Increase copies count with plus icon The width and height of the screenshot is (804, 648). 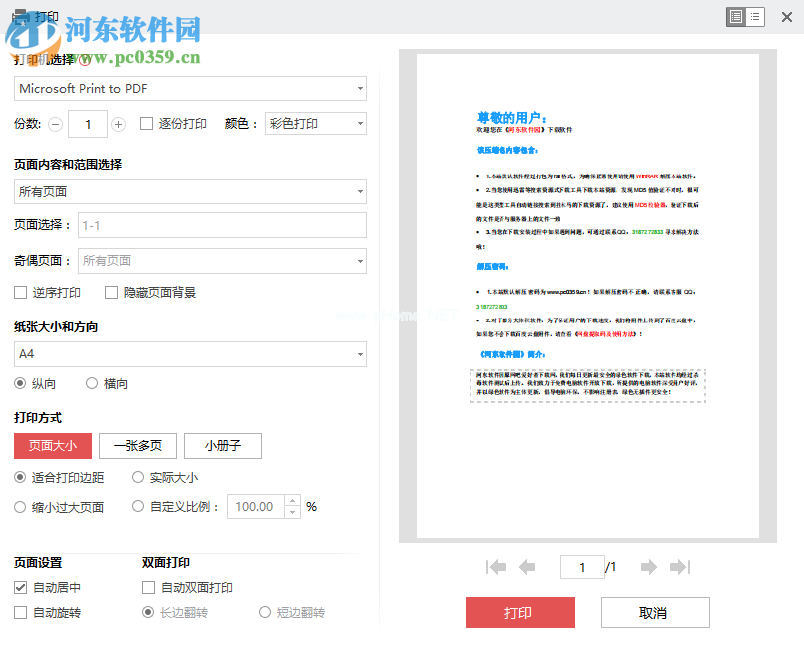(x=119, y=124)
